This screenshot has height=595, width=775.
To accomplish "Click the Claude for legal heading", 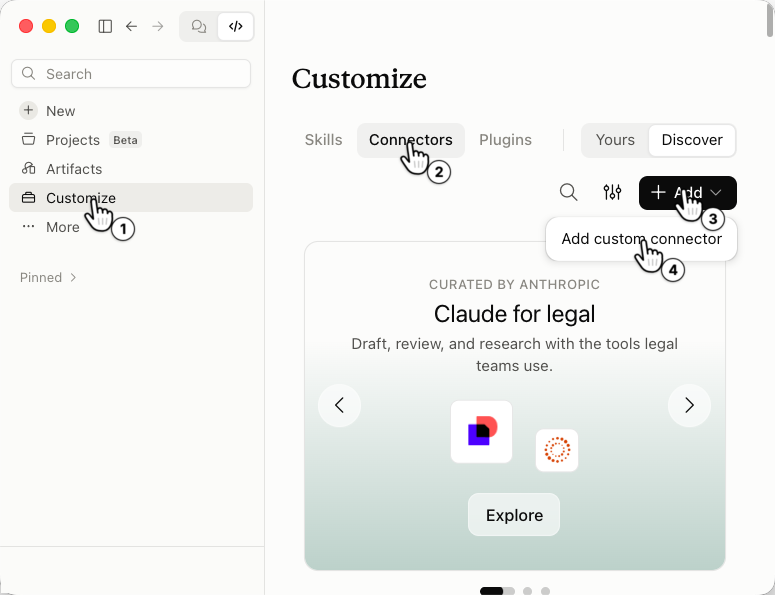I will tap(515, 314).
